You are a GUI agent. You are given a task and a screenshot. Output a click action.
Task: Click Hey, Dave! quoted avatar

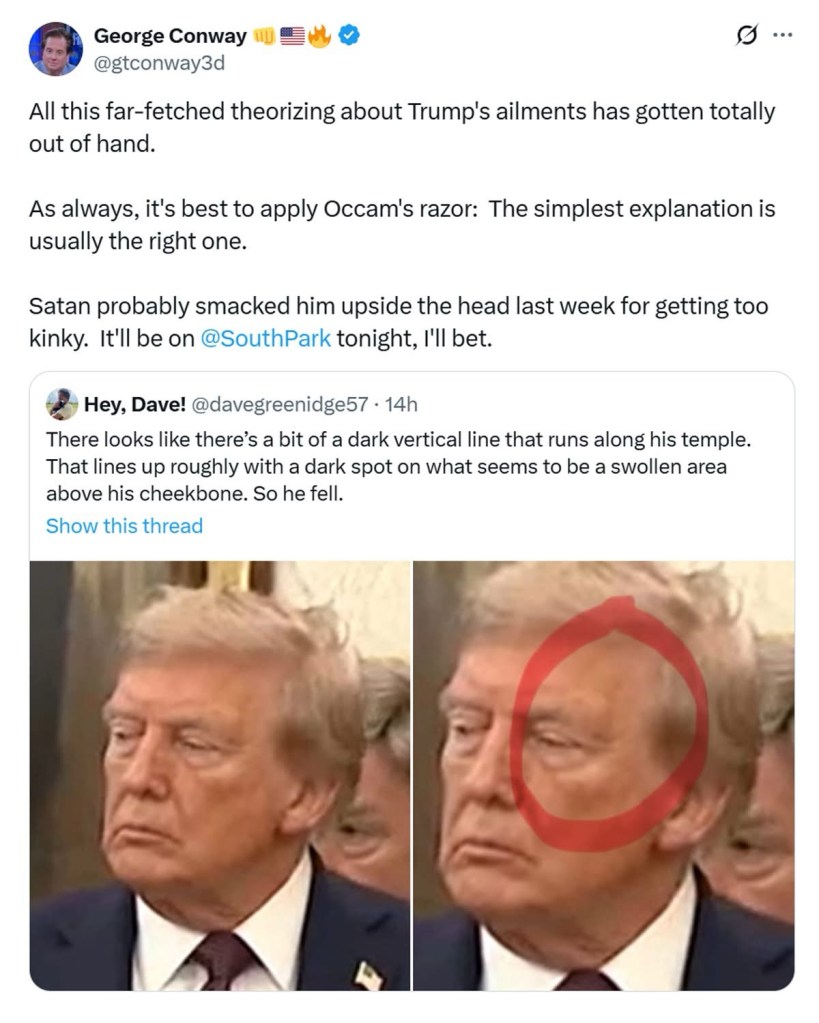click(x=62, y=404)
